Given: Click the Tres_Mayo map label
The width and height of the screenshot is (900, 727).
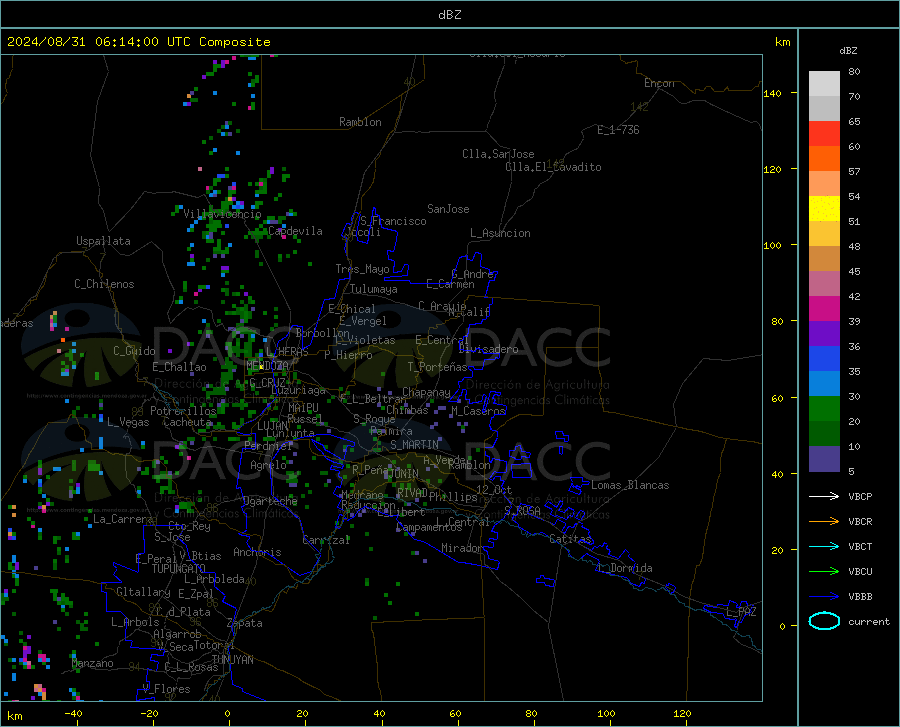Looking at the screenshot, I should click(x=362, y=269).
